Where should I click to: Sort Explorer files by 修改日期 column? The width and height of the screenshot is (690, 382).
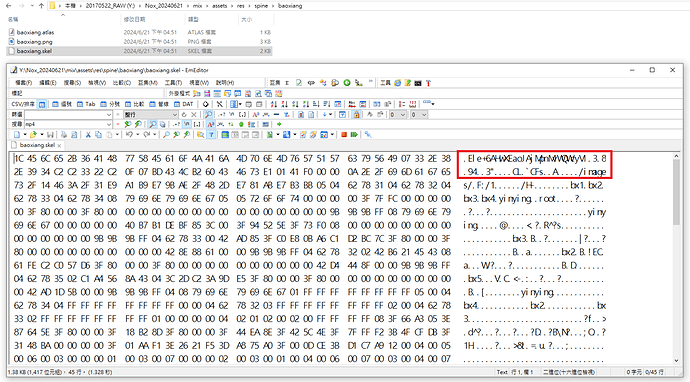pyautogui.click(x=135, y=19)
